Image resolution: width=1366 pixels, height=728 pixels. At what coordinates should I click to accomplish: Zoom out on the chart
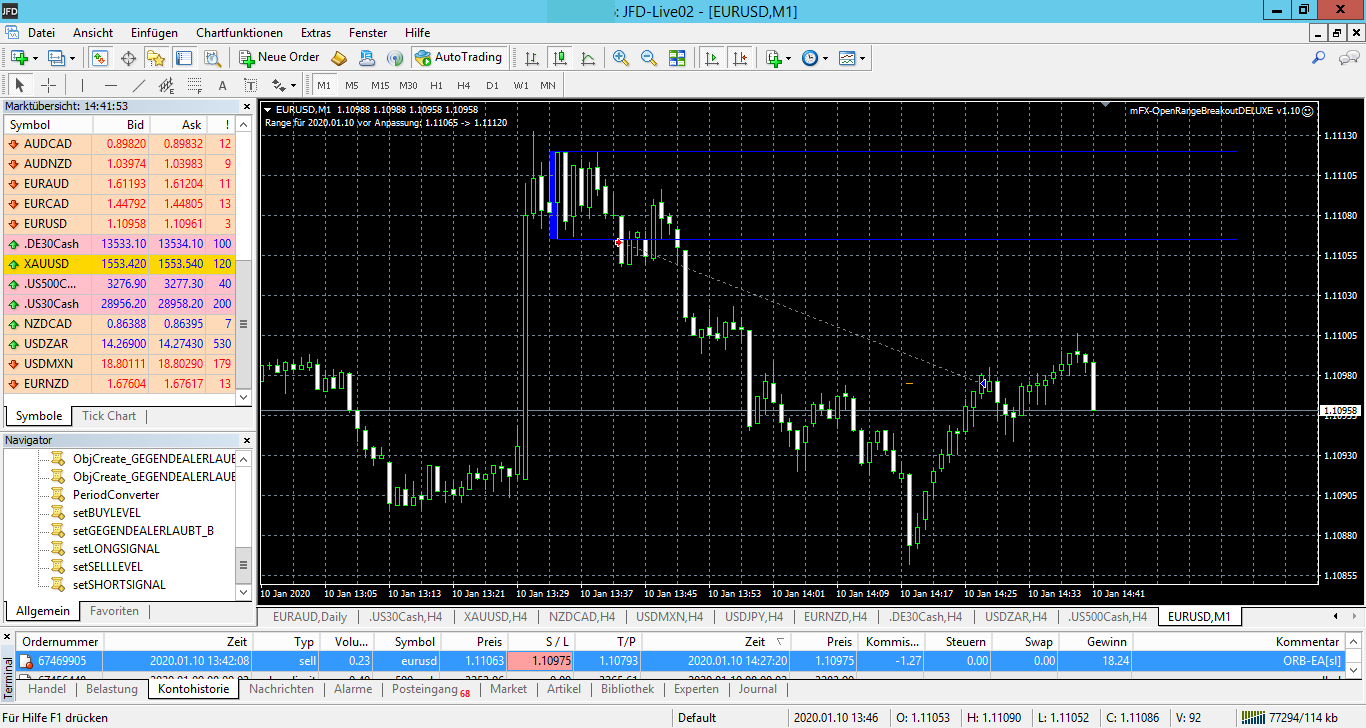pyautogui.click(x=649, y=58)
